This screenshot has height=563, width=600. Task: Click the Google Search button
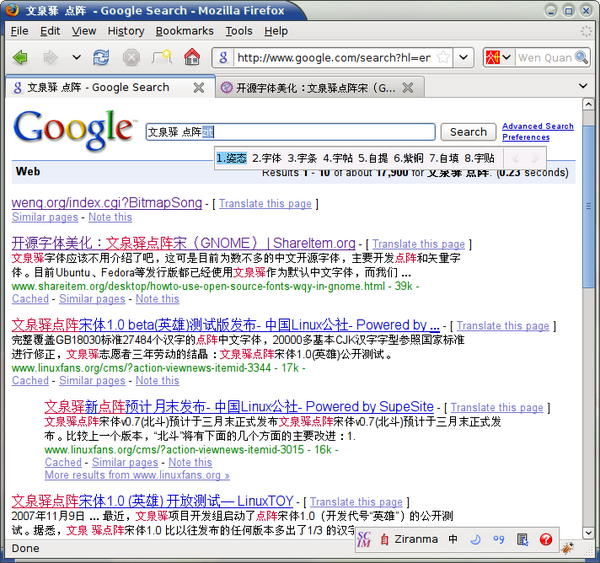[468, 132]
